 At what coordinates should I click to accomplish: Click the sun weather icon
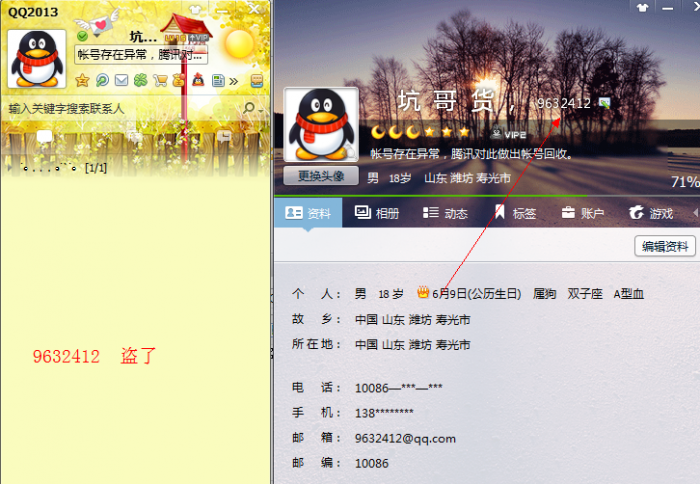click(x=240, y=44)
